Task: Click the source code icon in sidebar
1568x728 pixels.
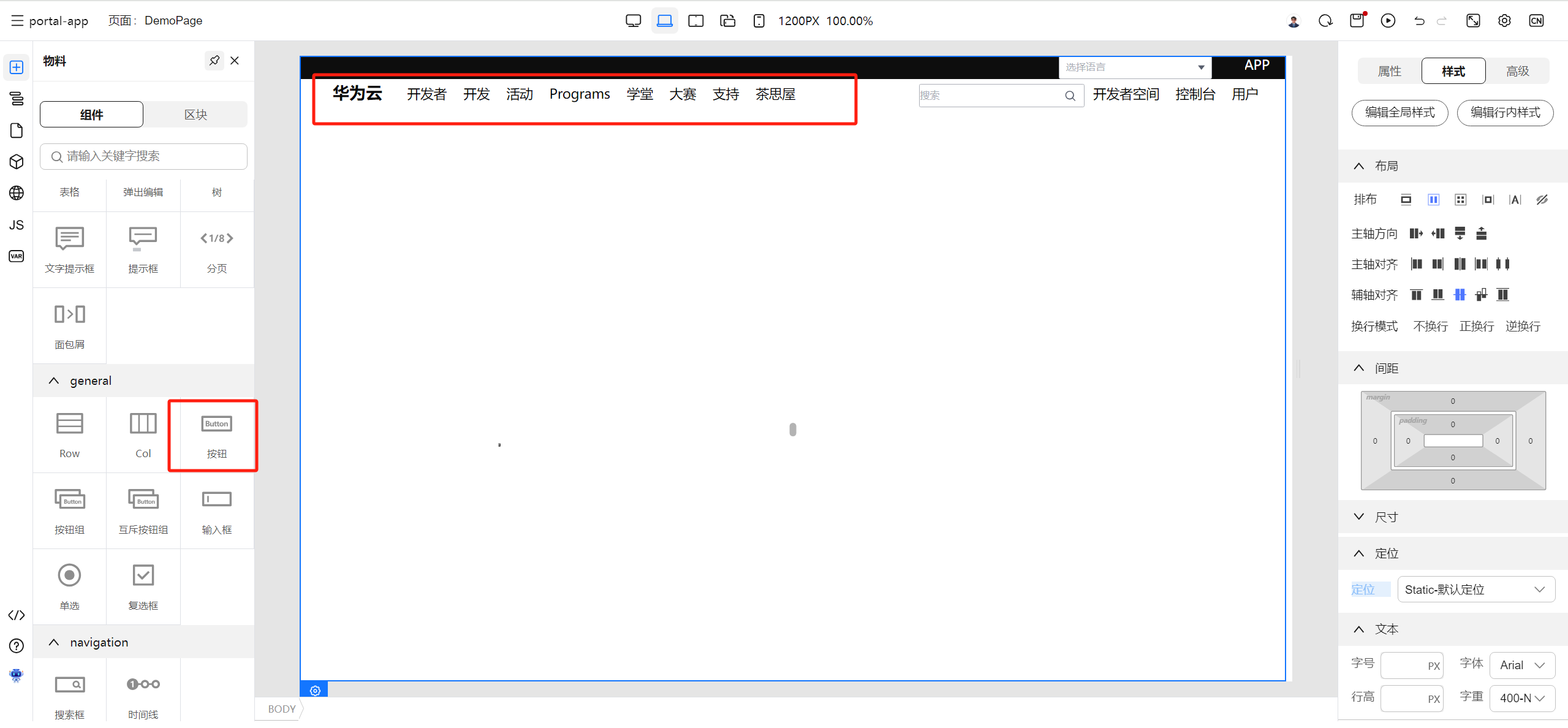Action: [17, 615]
